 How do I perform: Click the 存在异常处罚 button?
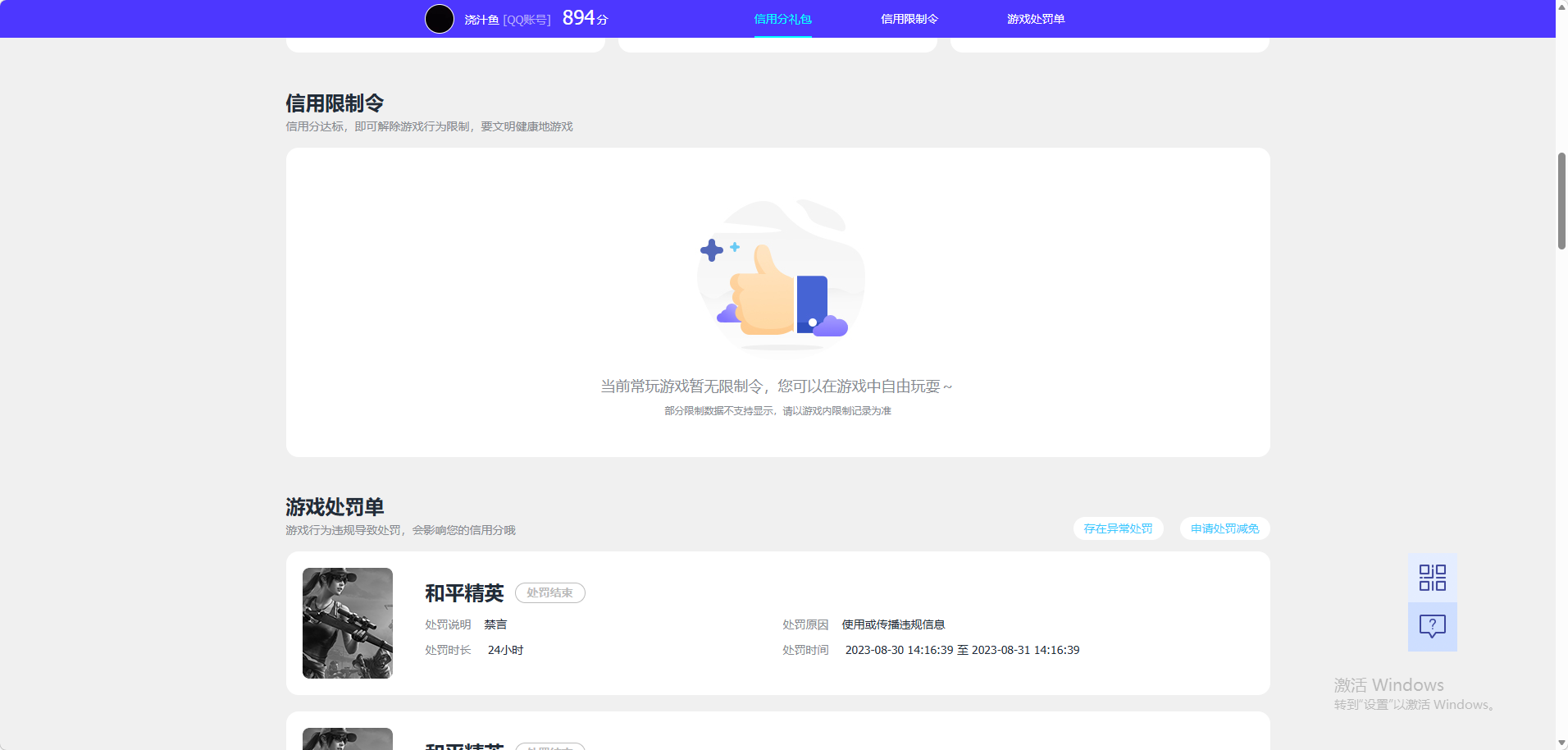[x=1118, y=528]
